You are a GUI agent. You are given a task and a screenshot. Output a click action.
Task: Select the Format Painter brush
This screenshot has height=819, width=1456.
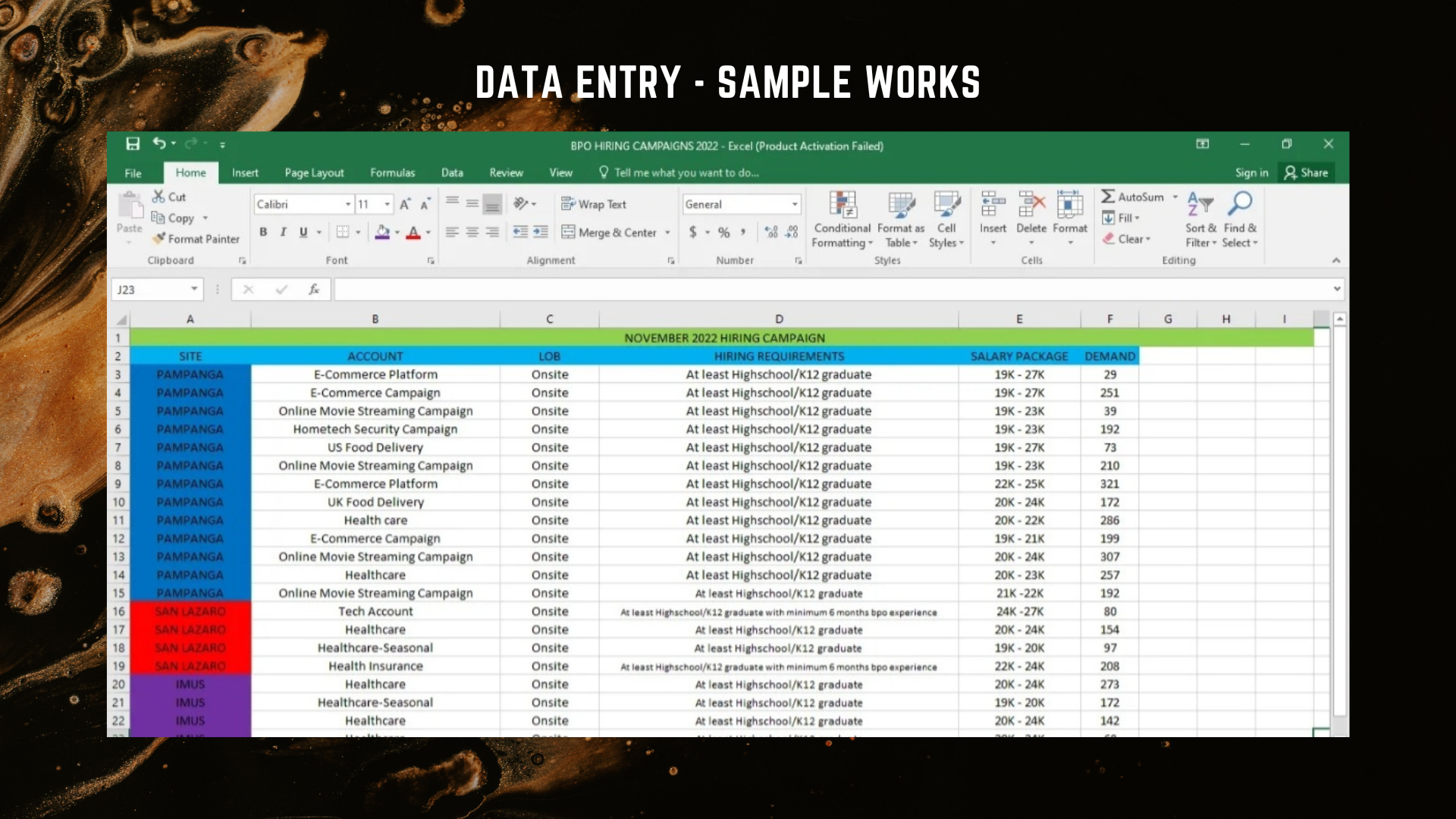click(158, 238)
